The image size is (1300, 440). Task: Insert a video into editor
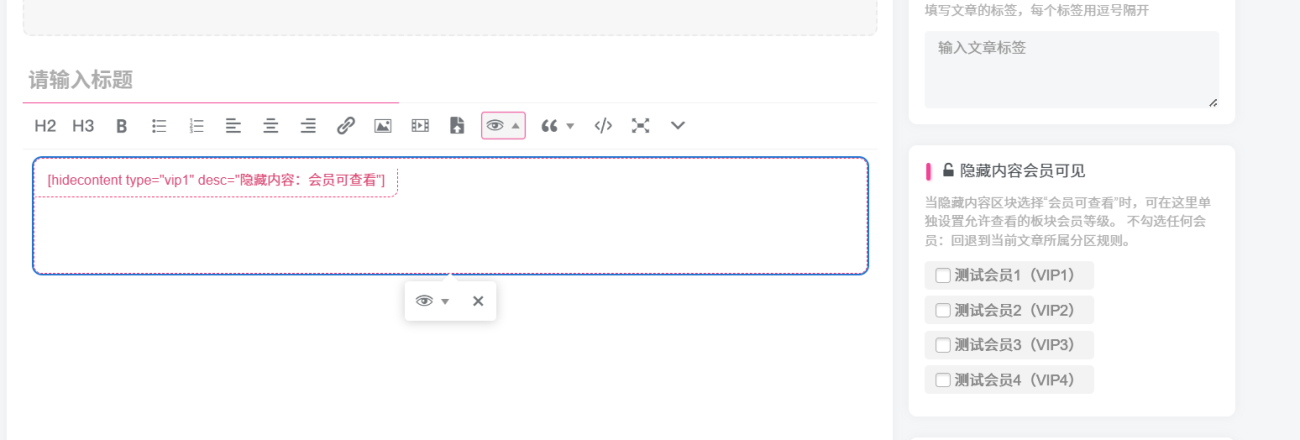pos(420,126)
